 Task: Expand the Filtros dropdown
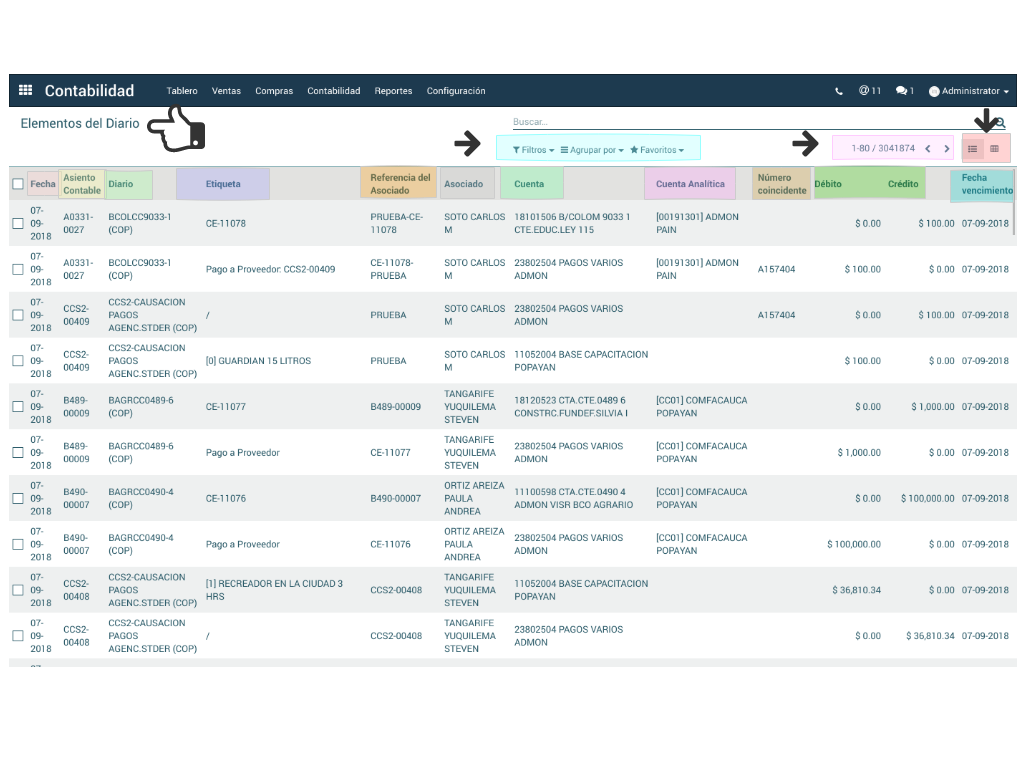[x=533, y=150]
